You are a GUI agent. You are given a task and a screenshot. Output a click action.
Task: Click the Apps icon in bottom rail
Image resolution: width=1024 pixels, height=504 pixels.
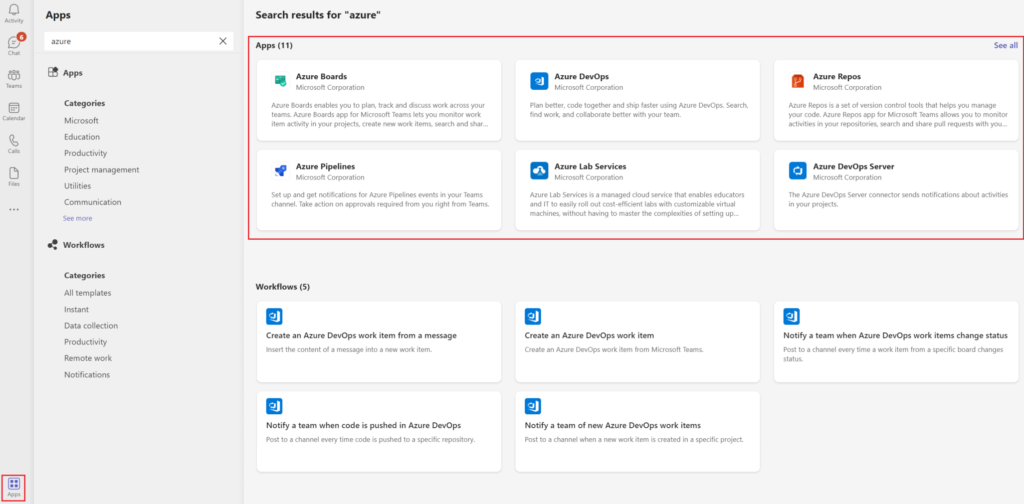click(x=14, y=487)
